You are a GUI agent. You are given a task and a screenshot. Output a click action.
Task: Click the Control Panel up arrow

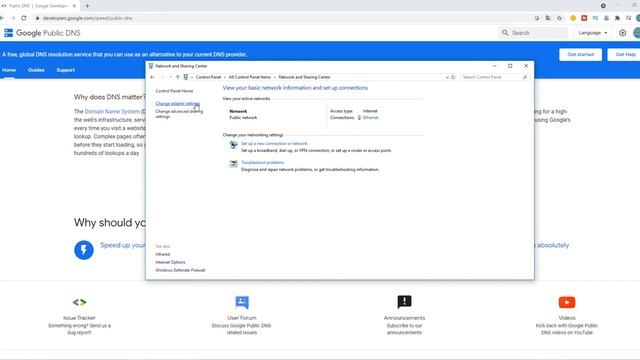pos(178,77)
